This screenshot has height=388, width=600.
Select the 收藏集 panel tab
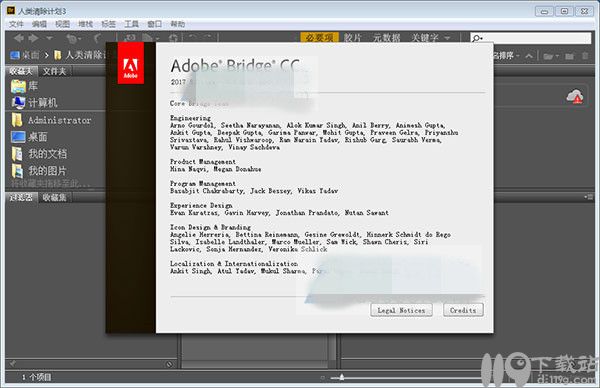coord(54,197)
